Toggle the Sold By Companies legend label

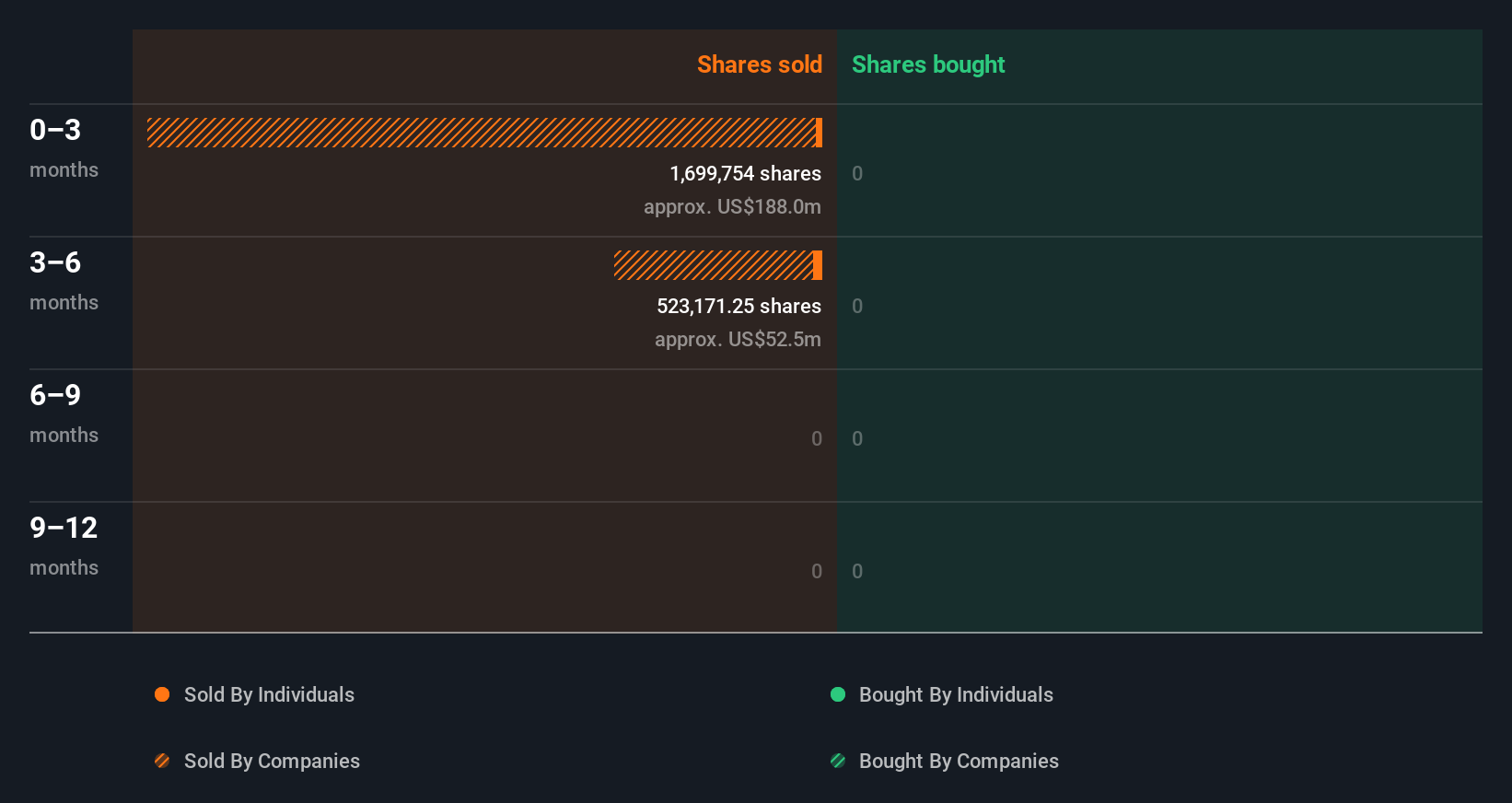272,761
